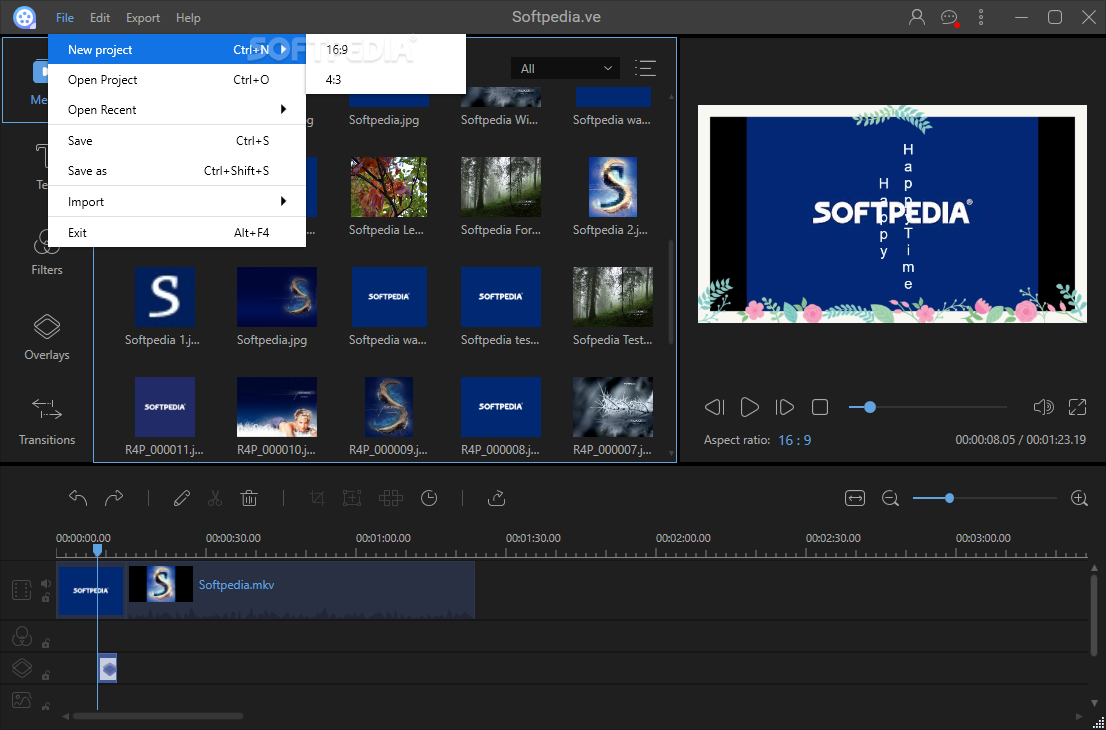Enter full screen preview
1106x730 pixels.
click(x=1077, y=407)
